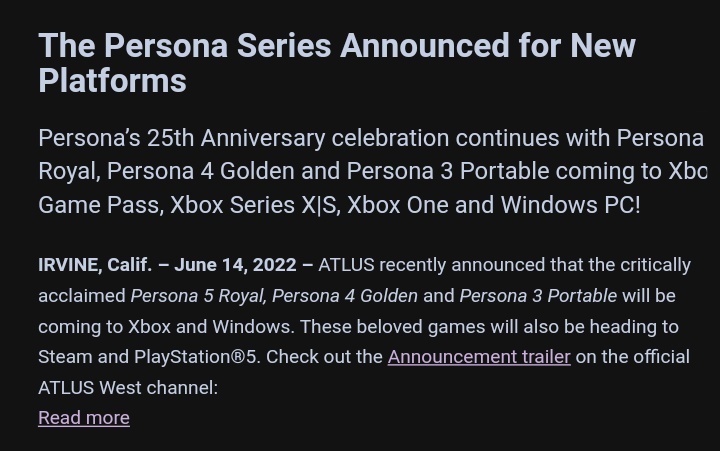Click the bold 'IRVINE, Calif.' dateline
720x451 pixels.
tap(95, 265)
